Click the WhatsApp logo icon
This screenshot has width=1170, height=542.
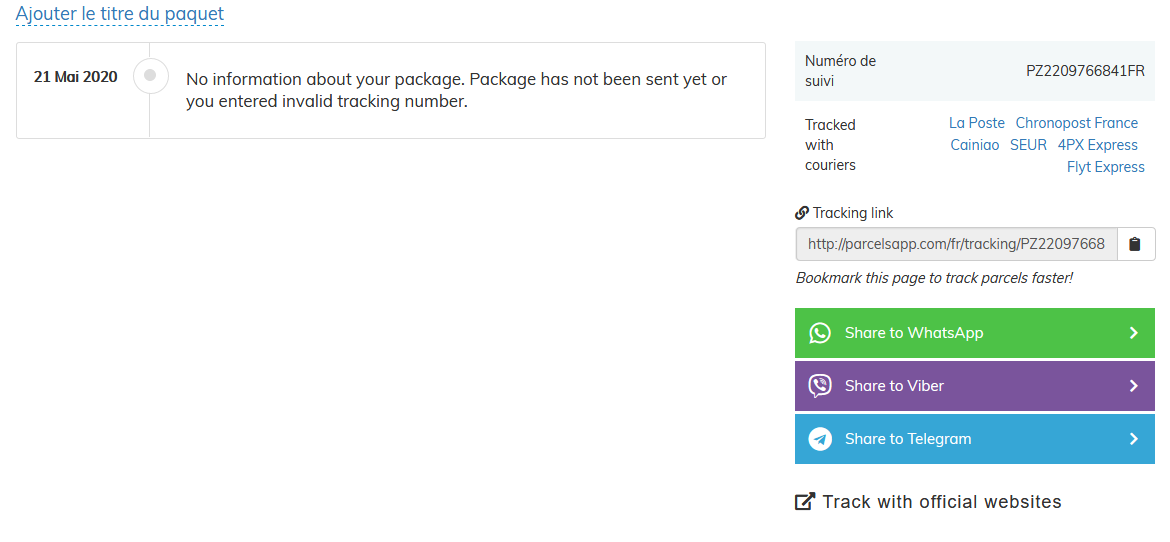[820, 333]
